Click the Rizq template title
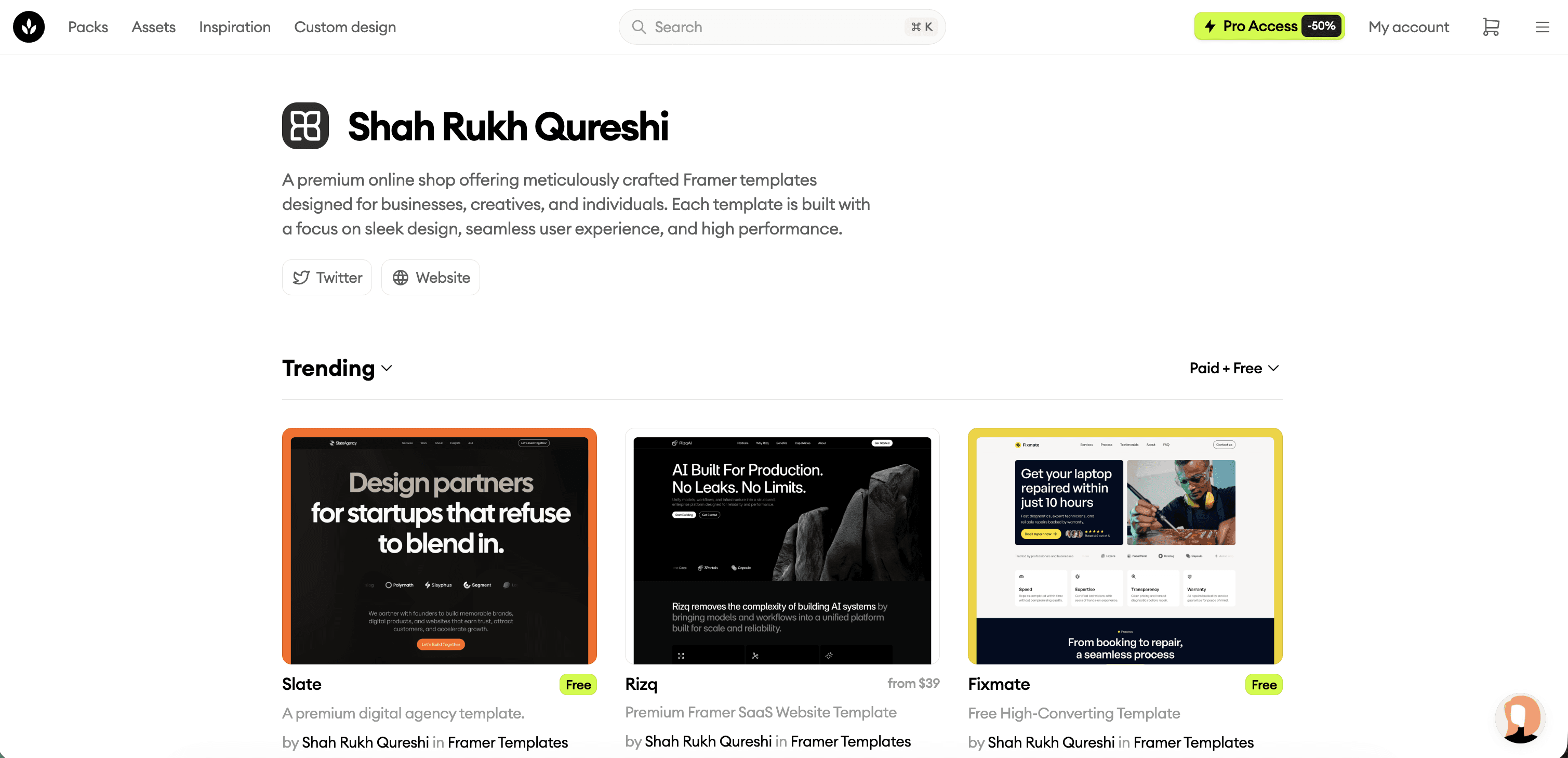1568x758 pixels. click(x=642, y=684)
